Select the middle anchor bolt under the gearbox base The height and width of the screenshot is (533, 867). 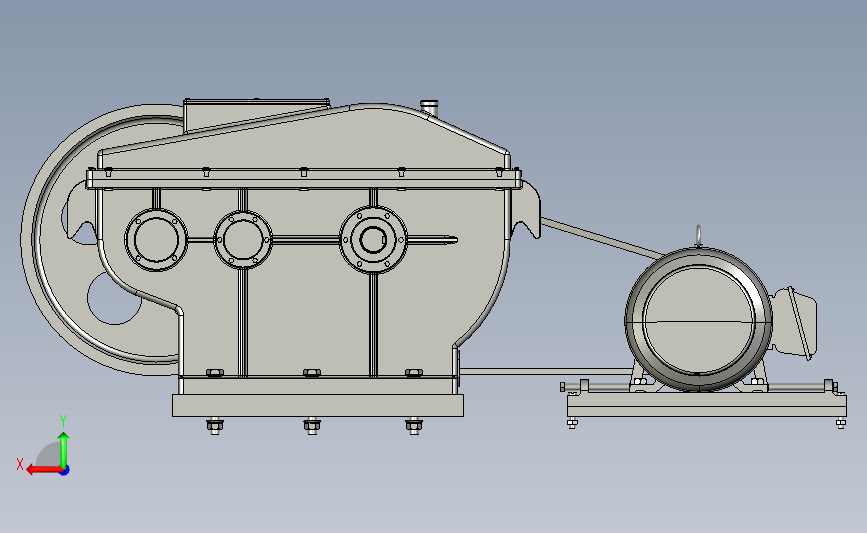pos(312,426)
